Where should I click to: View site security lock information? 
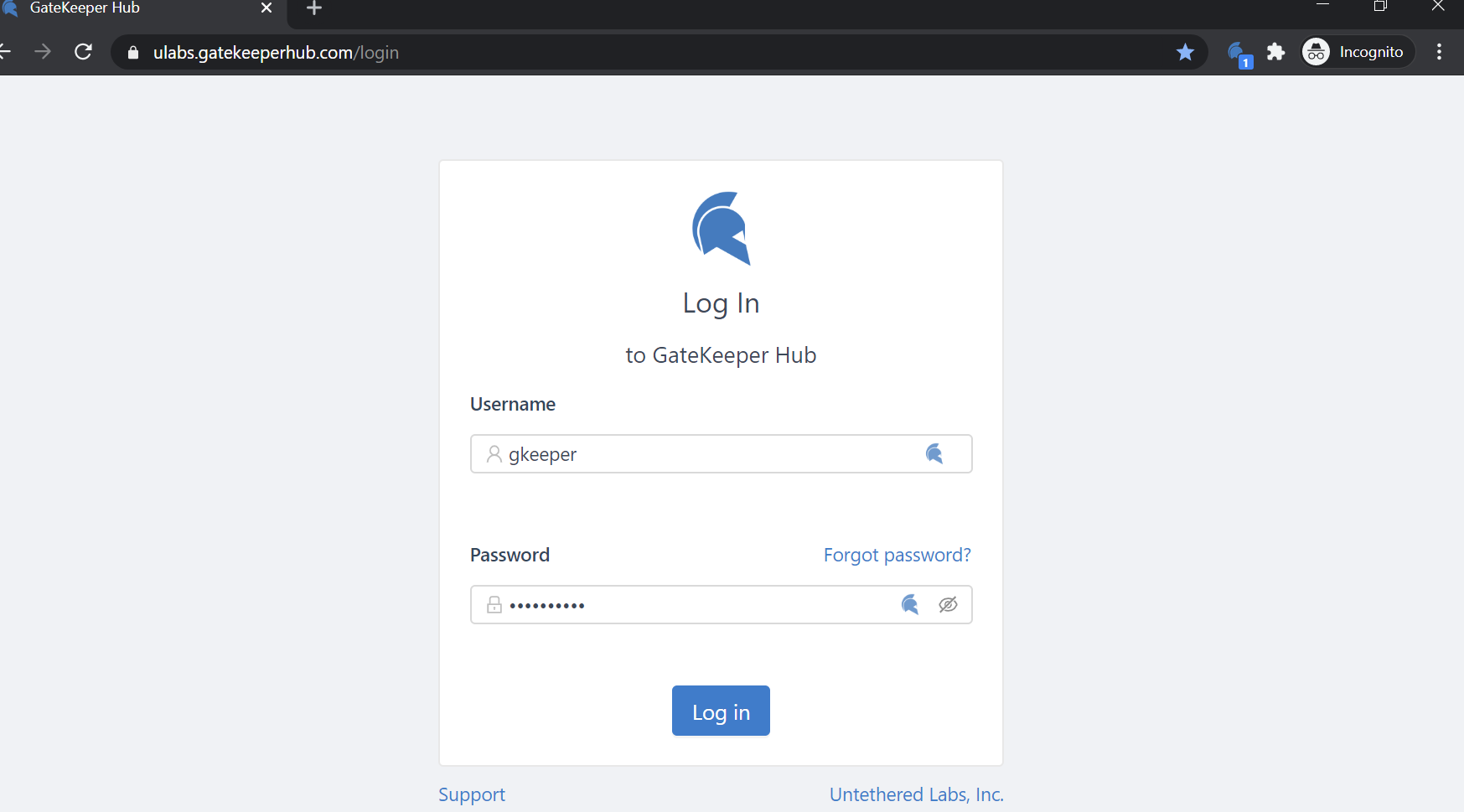(133, 53)
